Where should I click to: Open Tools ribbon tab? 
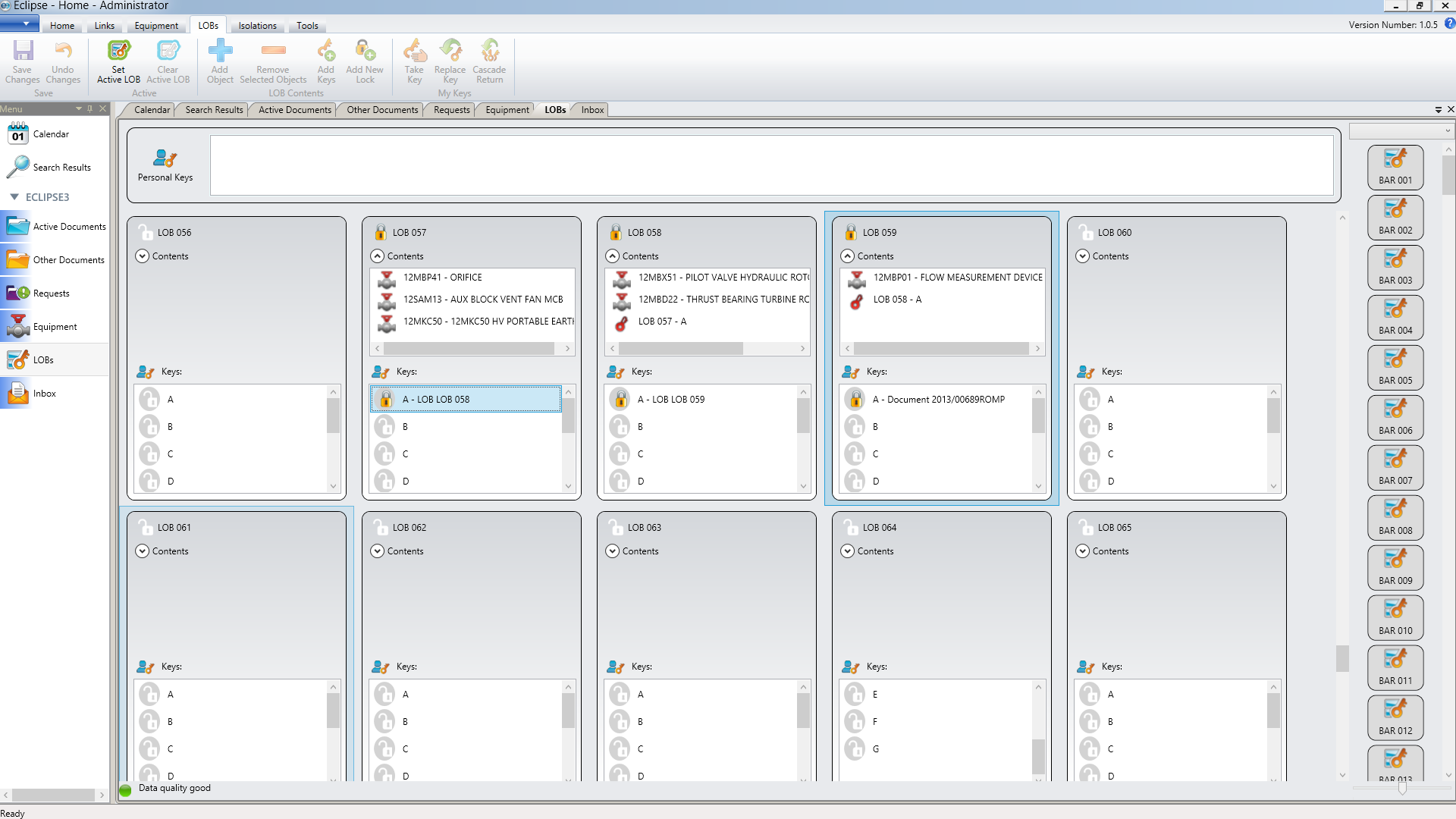[307, 26]
